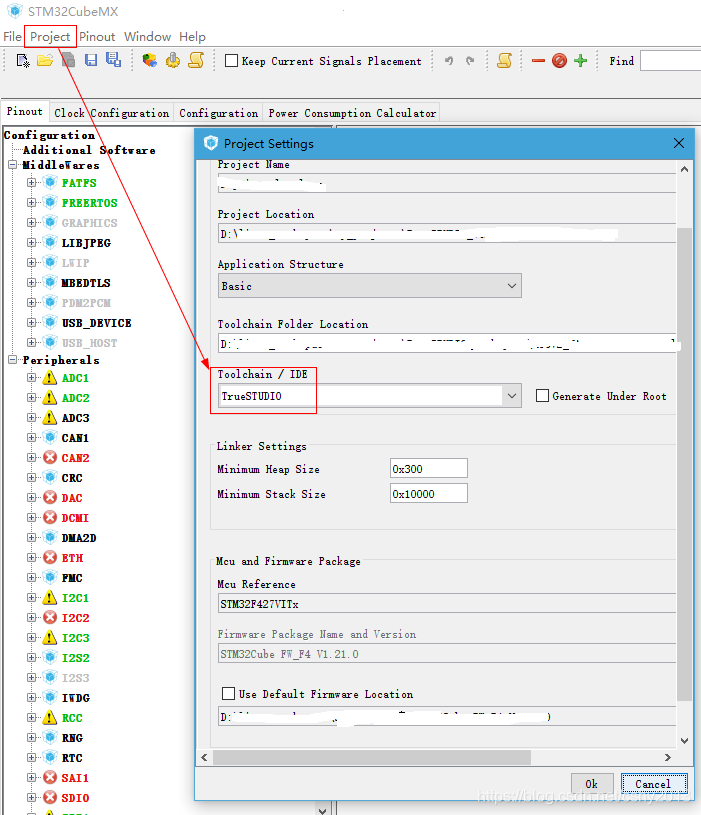Image resolution: width=701 pixels, height=815 pixels.
Task: Click the FMC cube icon
Action: coord(50,577)
